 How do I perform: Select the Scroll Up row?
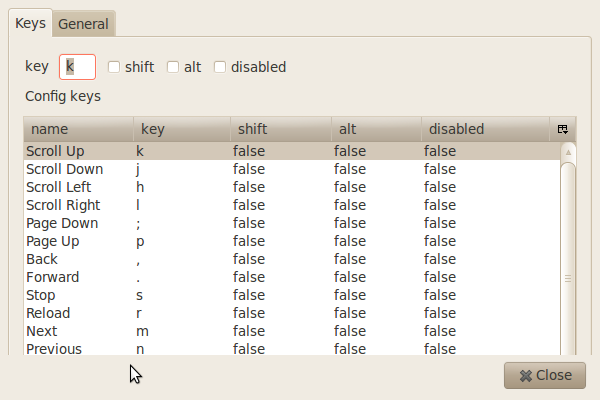click(290, 151)
